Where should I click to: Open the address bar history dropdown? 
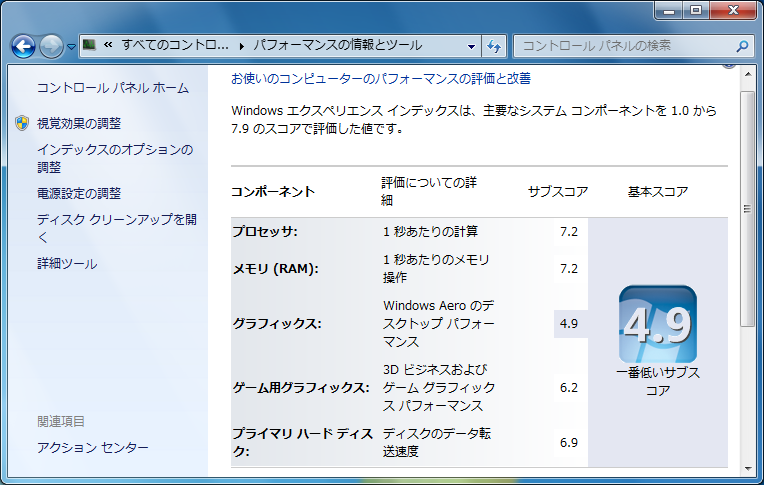pyautogui.click(x=471, y=47)
